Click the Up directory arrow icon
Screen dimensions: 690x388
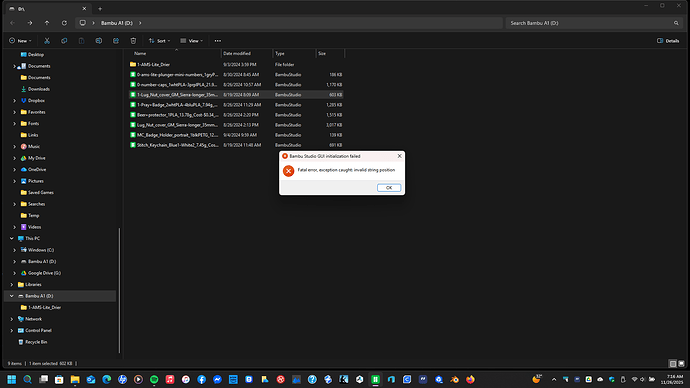tap(47, 23)
